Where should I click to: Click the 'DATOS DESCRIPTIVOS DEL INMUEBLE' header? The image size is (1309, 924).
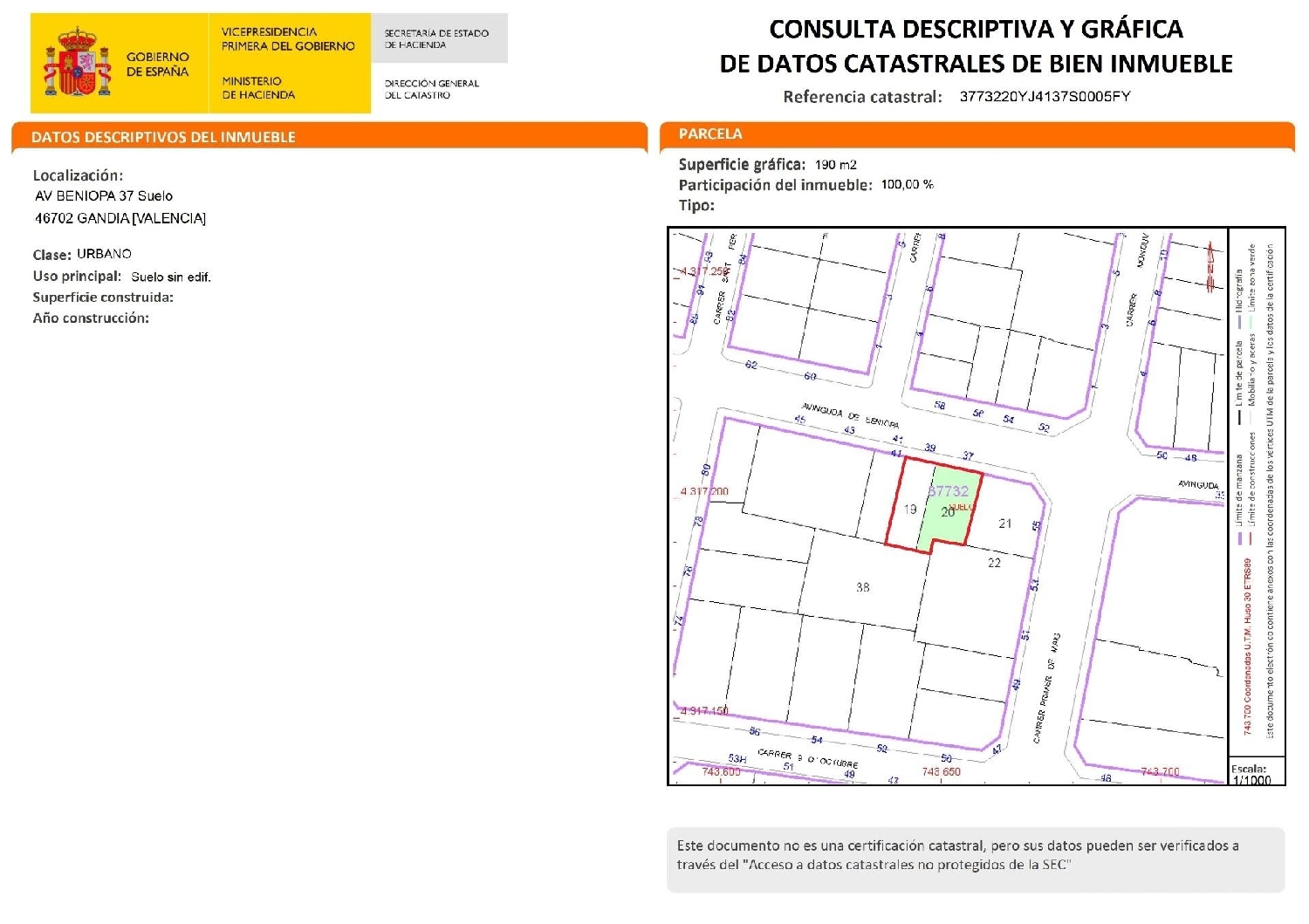tap(163, 137)
